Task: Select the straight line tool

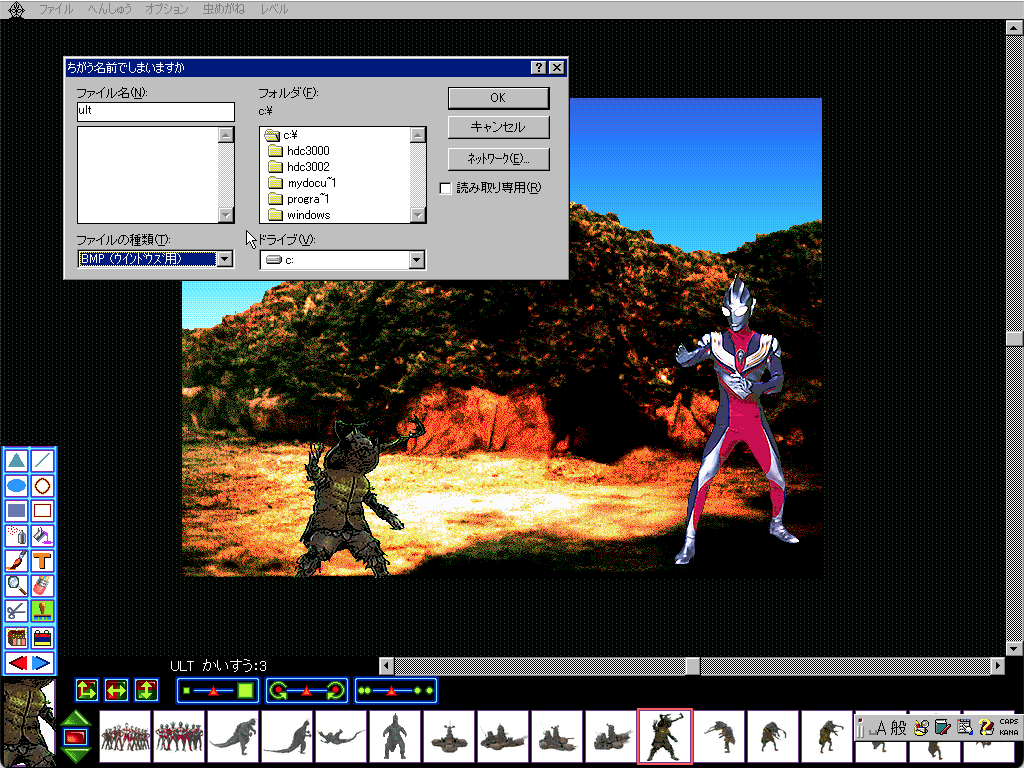Action: coord(42,460)
